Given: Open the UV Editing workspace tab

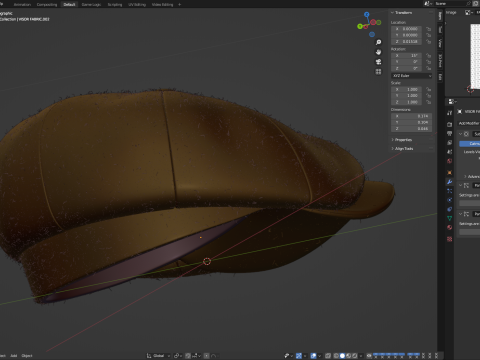Looking at the screenshot, I should click(x=137, y=4).
